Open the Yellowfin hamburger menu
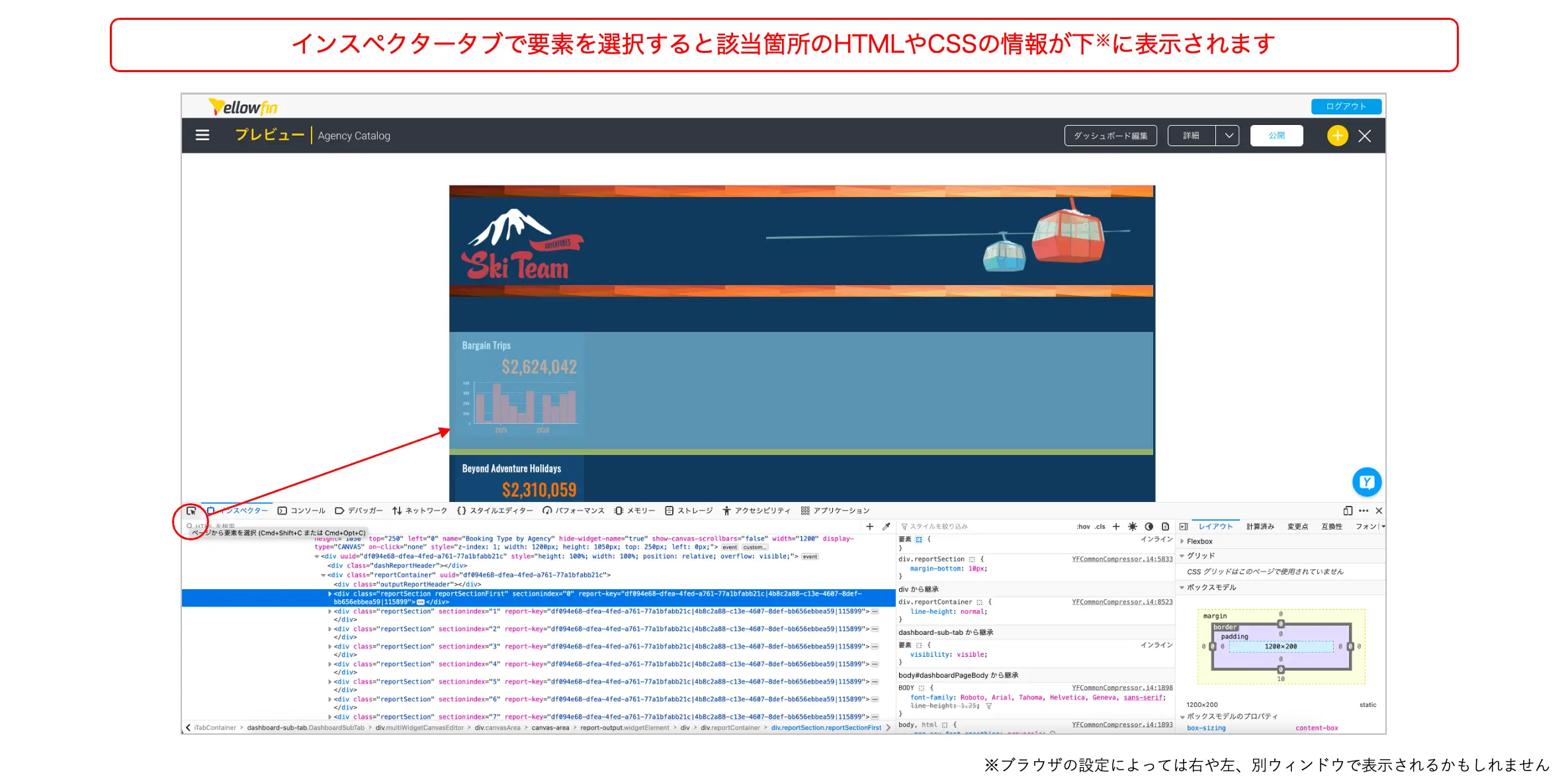 202,136
